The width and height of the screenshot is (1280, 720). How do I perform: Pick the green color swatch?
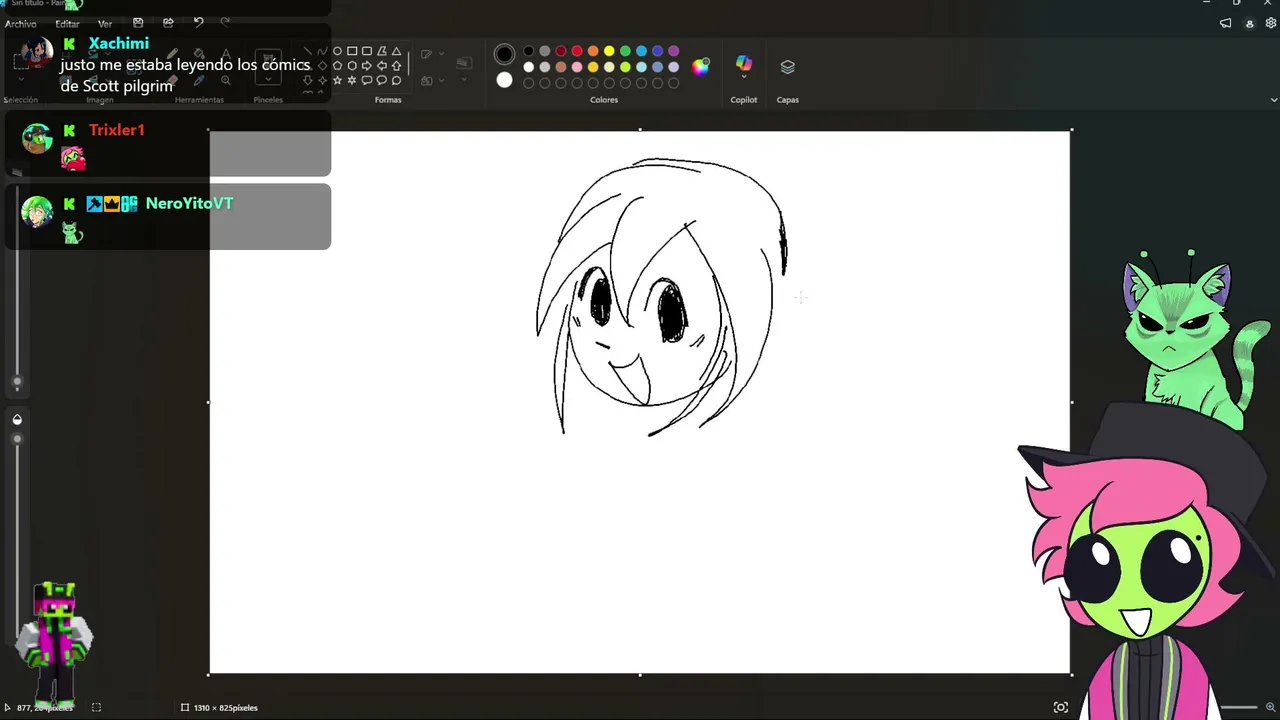coord(625,51)
